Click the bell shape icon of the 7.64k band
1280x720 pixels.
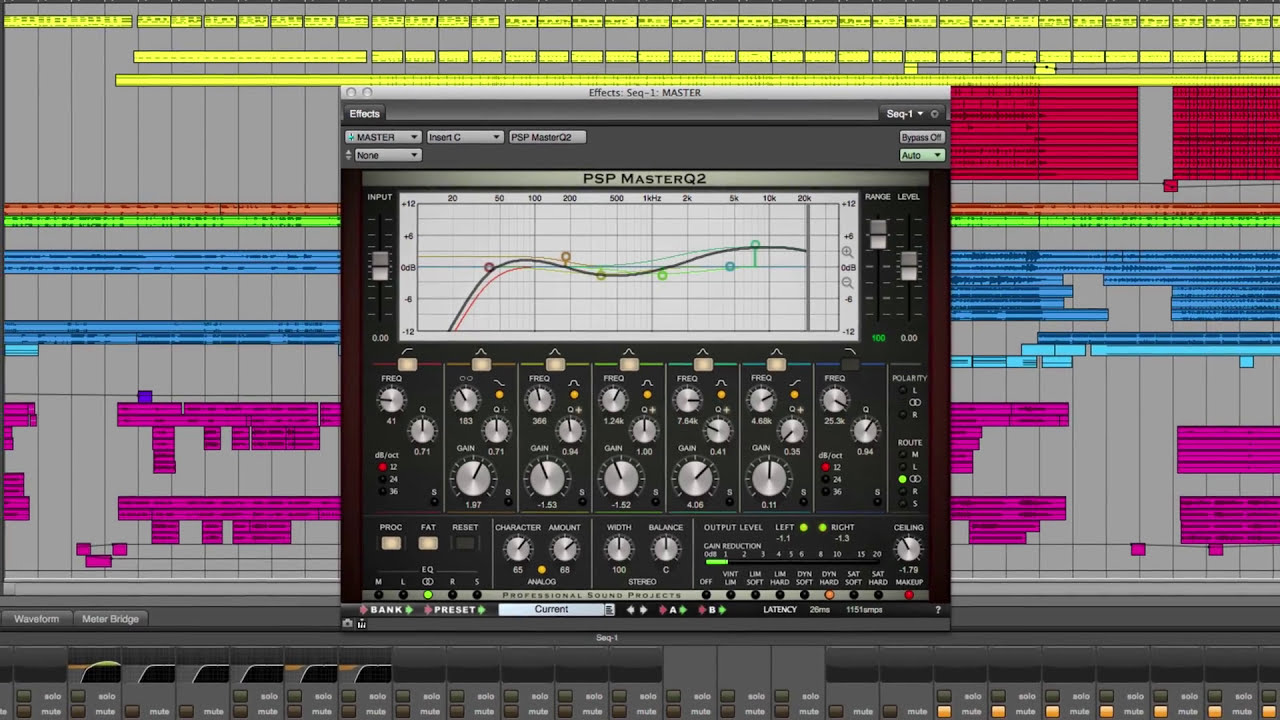[721, 383]
